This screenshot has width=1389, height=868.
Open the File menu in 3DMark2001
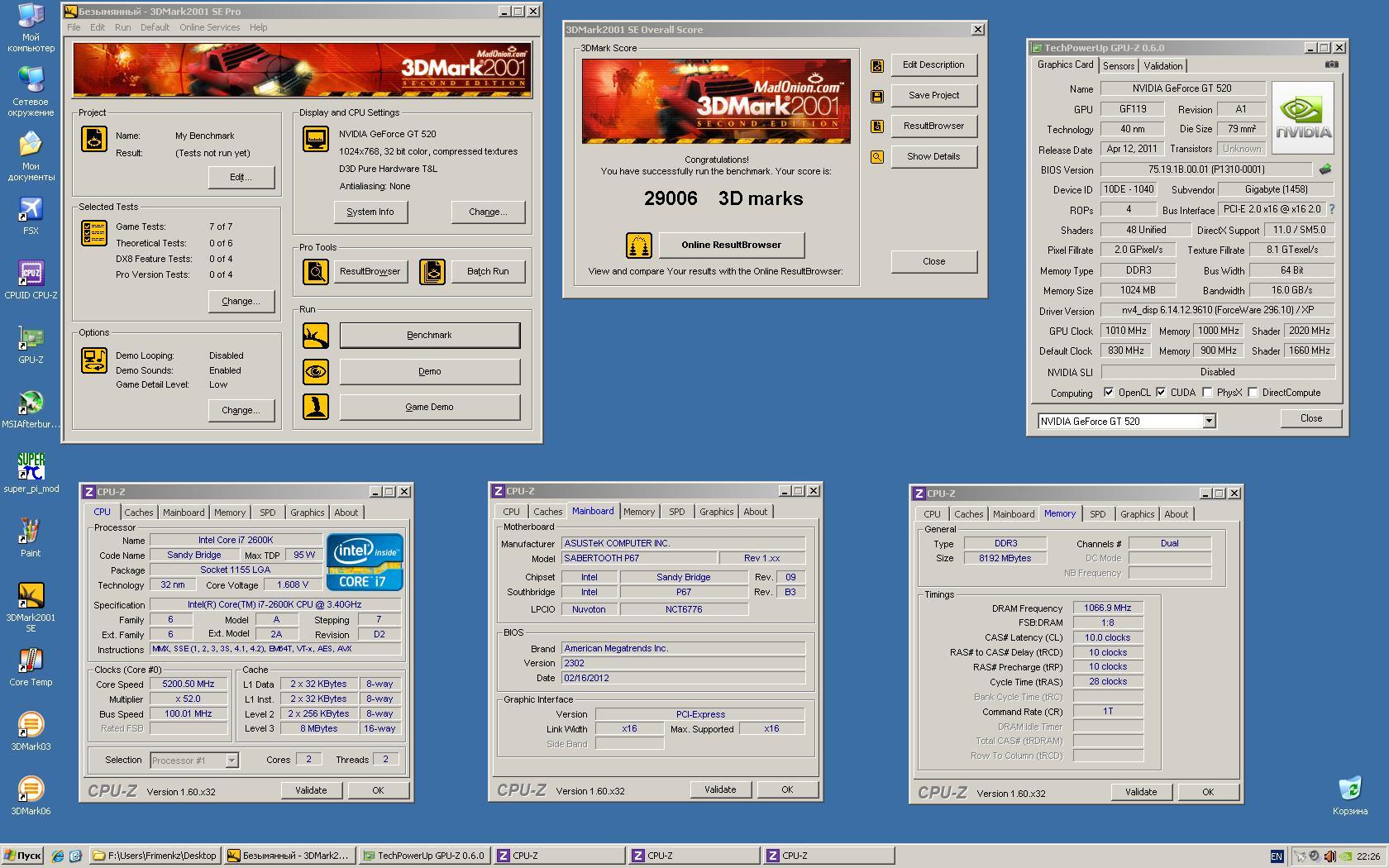click(x=74, y=27)
